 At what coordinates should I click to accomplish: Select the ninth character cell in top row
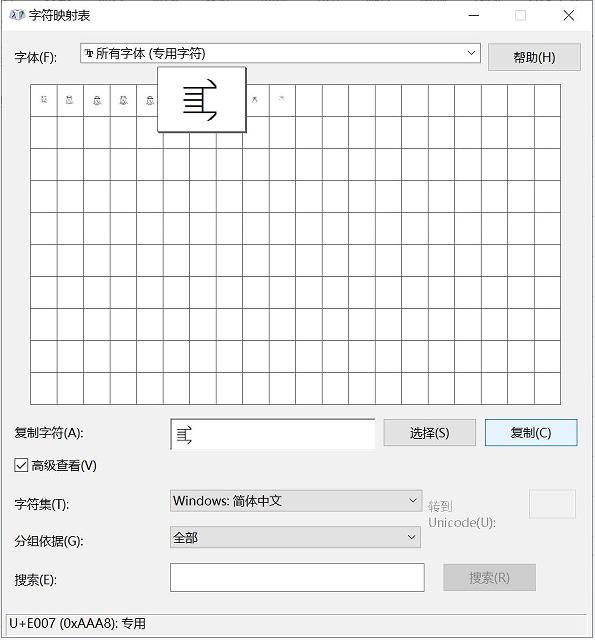[256, 100]
